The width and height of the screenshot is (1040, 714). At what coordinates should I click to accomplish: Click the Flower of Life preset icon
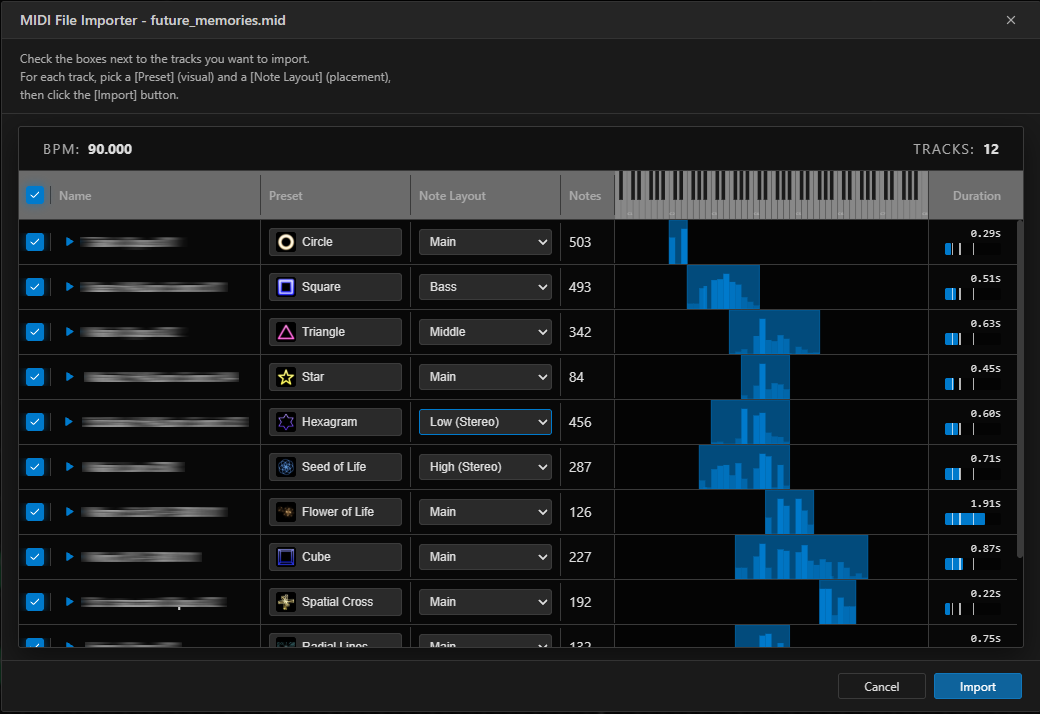(286, 512)
